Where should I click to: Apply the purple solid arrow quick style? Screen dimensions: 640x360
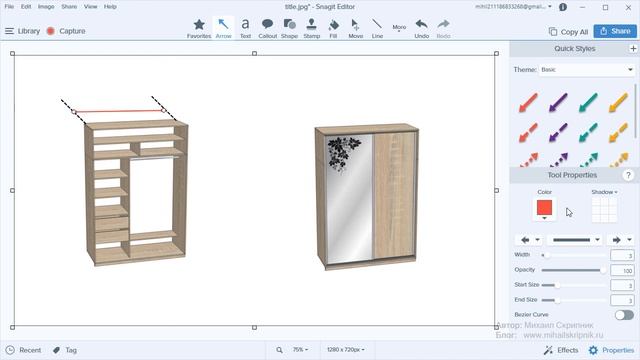click(x=558, y=102)
